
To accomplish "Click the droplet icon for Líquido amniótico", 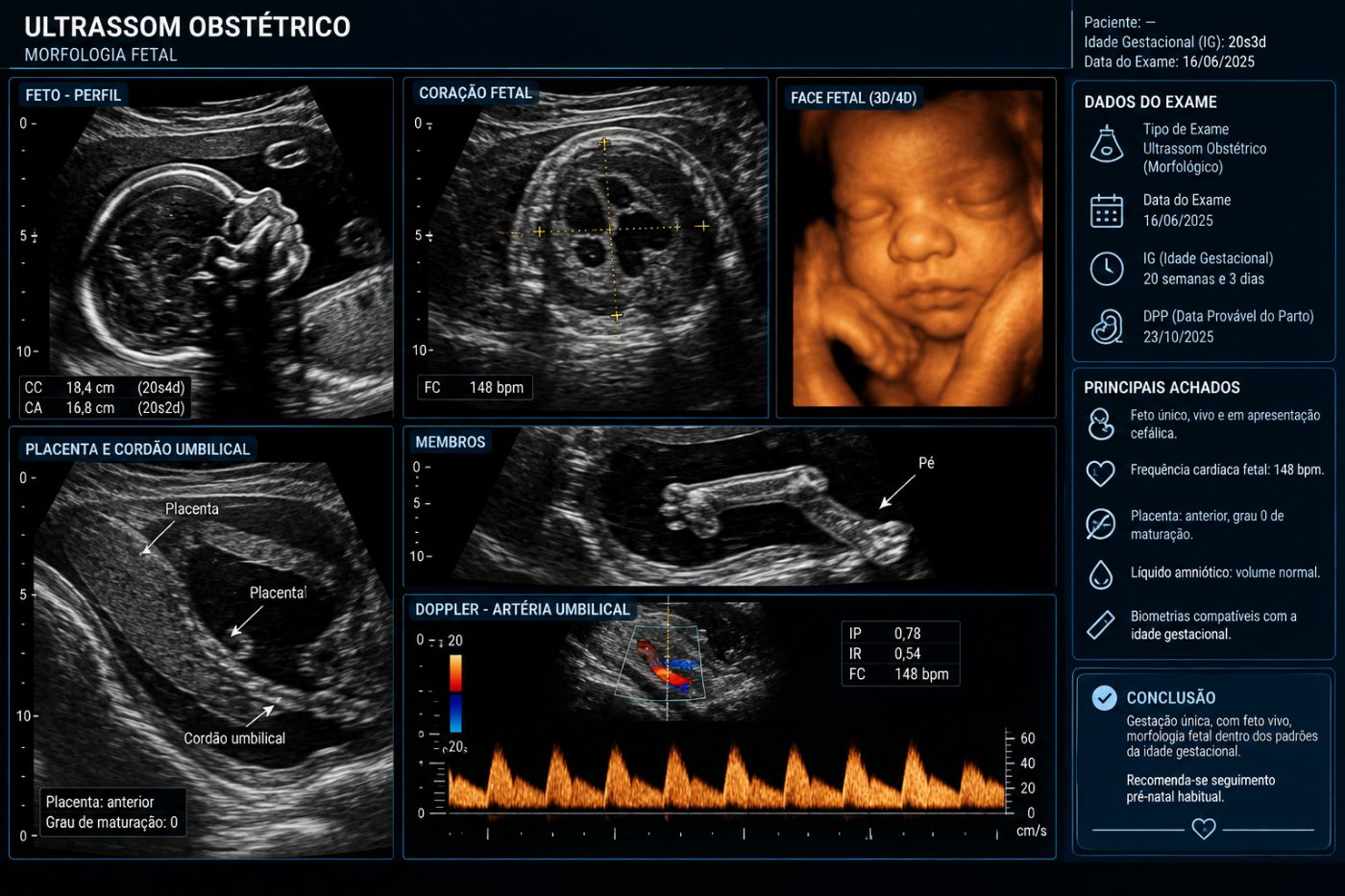I will pyautogui.click(x=1100, y=573).
